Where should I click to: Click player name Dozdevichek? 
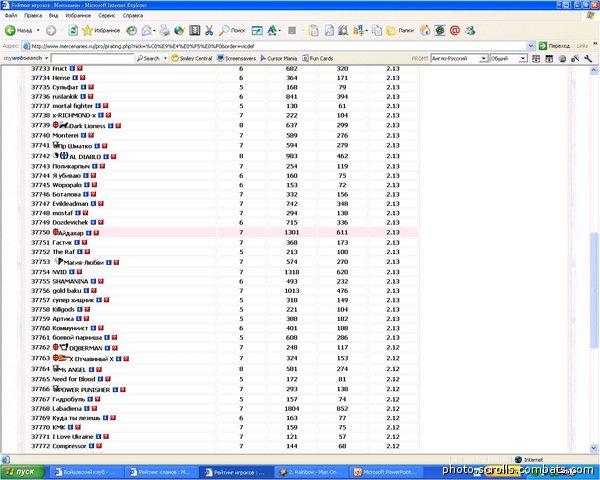click(70, 222)
